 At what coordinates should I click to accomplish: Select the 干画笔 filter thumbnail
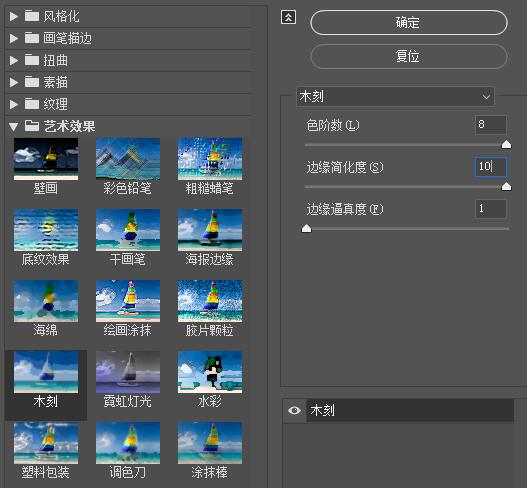[x=128, y=230]
